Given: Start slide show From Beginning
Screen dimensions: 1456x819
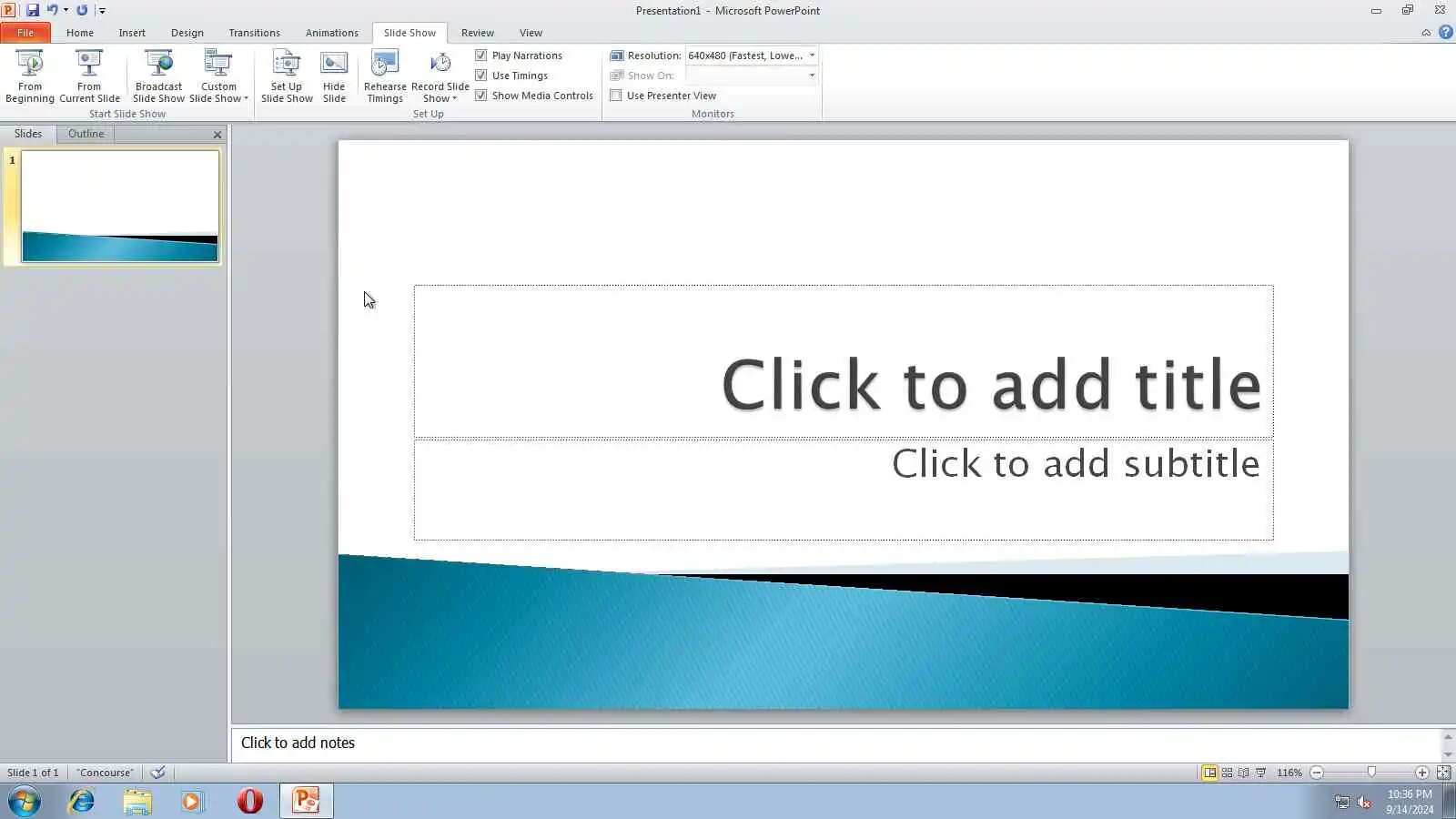Looking at the screenshot, I should 30,76.
